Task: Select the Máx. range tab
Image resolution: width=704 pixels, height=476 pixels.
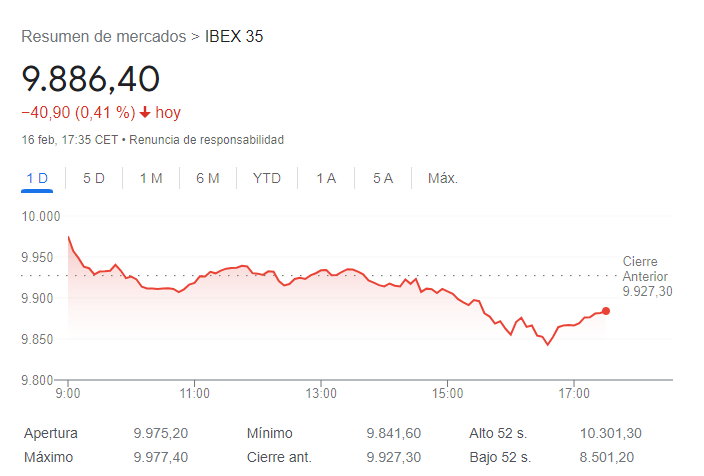Action: [442, 178]
